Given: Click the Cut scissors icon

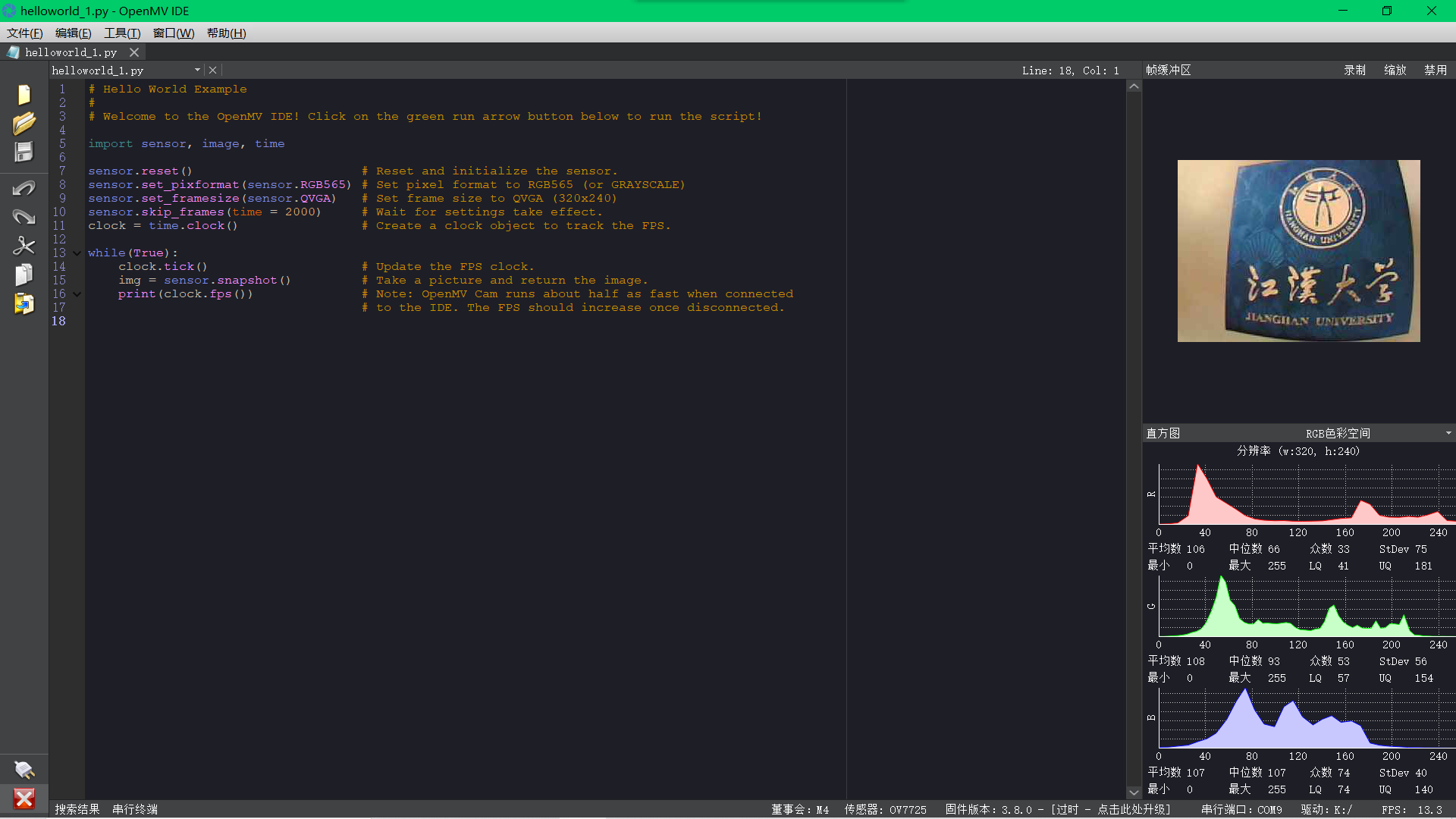Looking at the screenshot, I should point(24,246).
